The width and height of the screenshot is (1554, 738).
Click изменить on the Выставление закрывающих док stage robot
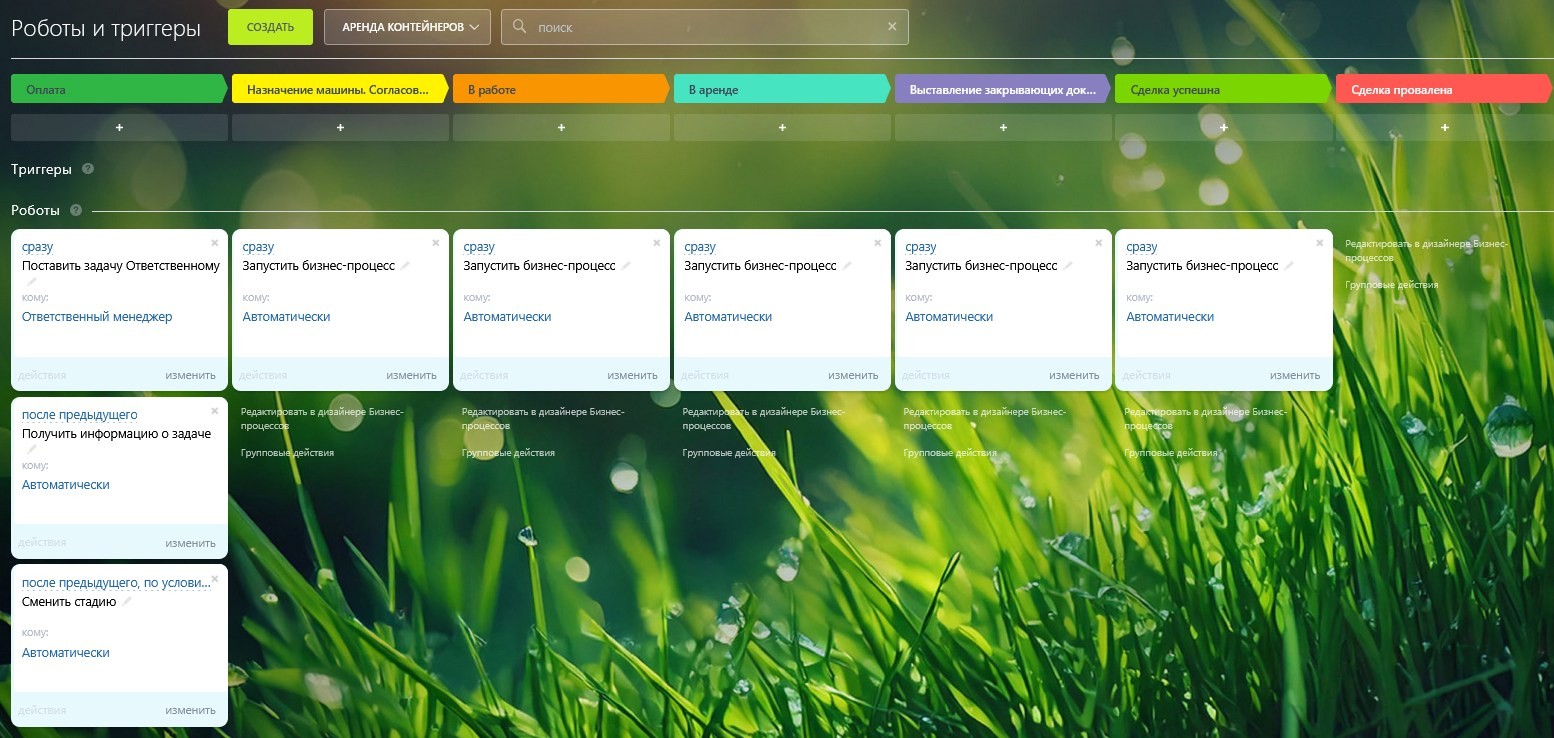(x=1075, y=375)
